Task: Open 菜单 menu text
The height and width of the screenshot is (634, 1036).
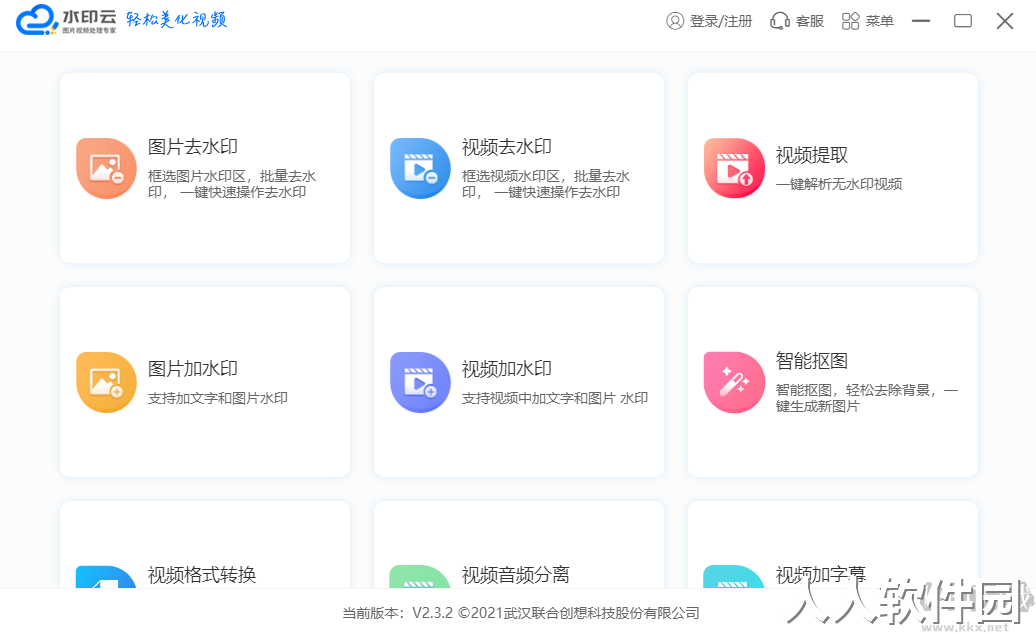Action: point(879,21)
